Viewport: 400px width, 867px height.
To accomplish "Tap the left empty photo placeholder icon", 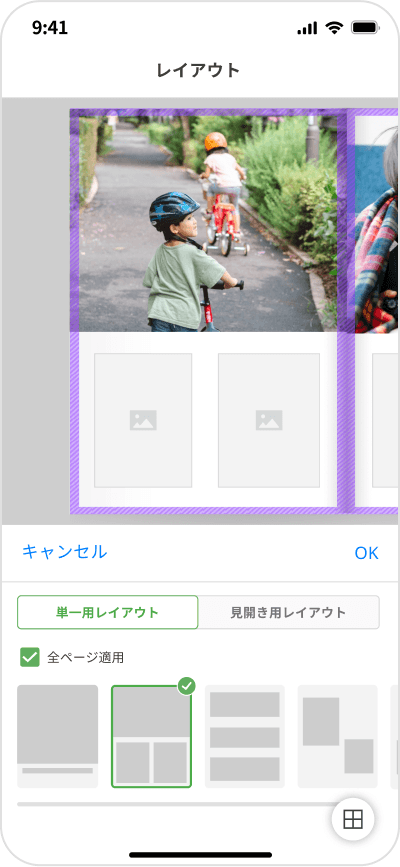I will tap(143, 420).
